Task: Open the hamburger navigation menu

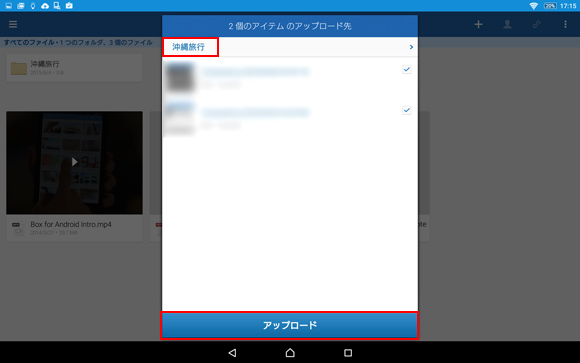Action: (x=13, y=24)
